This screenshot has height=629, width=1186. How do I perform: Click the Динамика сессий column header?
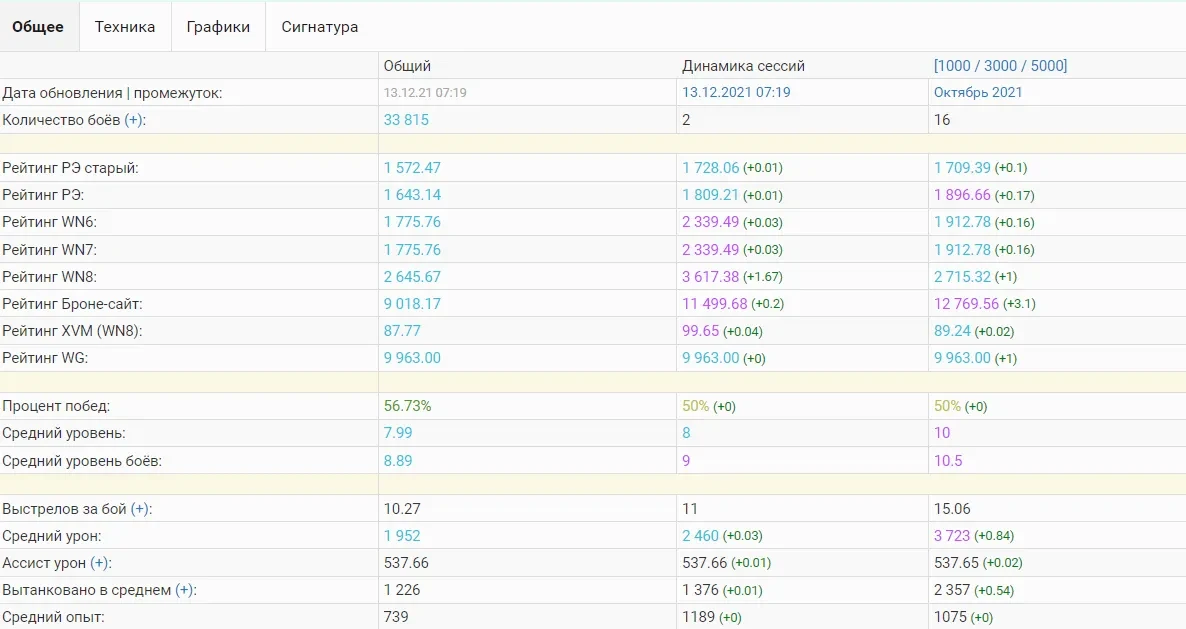[743, 66]
